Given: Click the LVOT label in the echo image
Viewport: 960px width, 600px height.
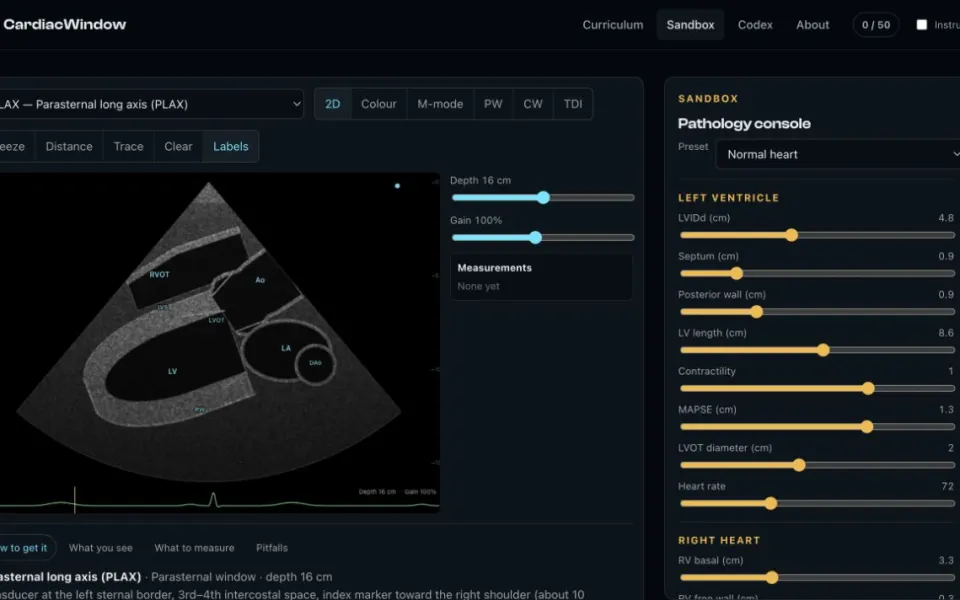Looking at the screenshot, I should 216,320.
